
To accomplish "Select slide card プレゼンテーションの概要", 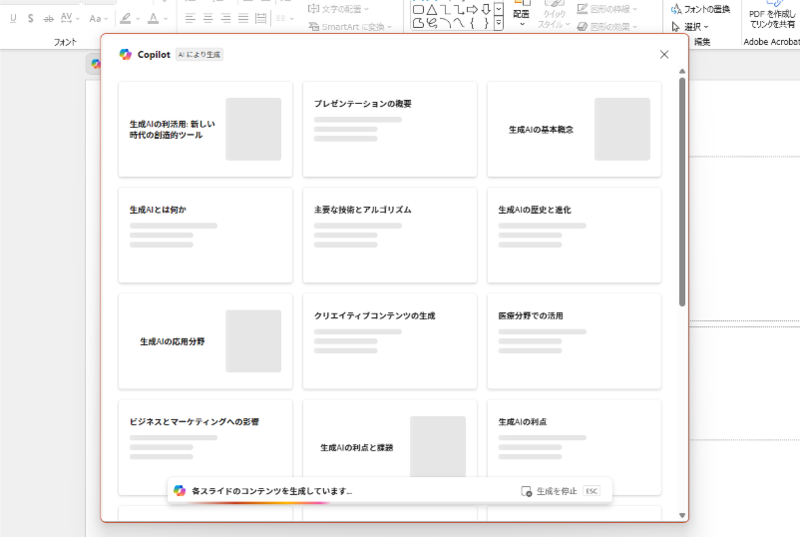I will pos(390,129).
